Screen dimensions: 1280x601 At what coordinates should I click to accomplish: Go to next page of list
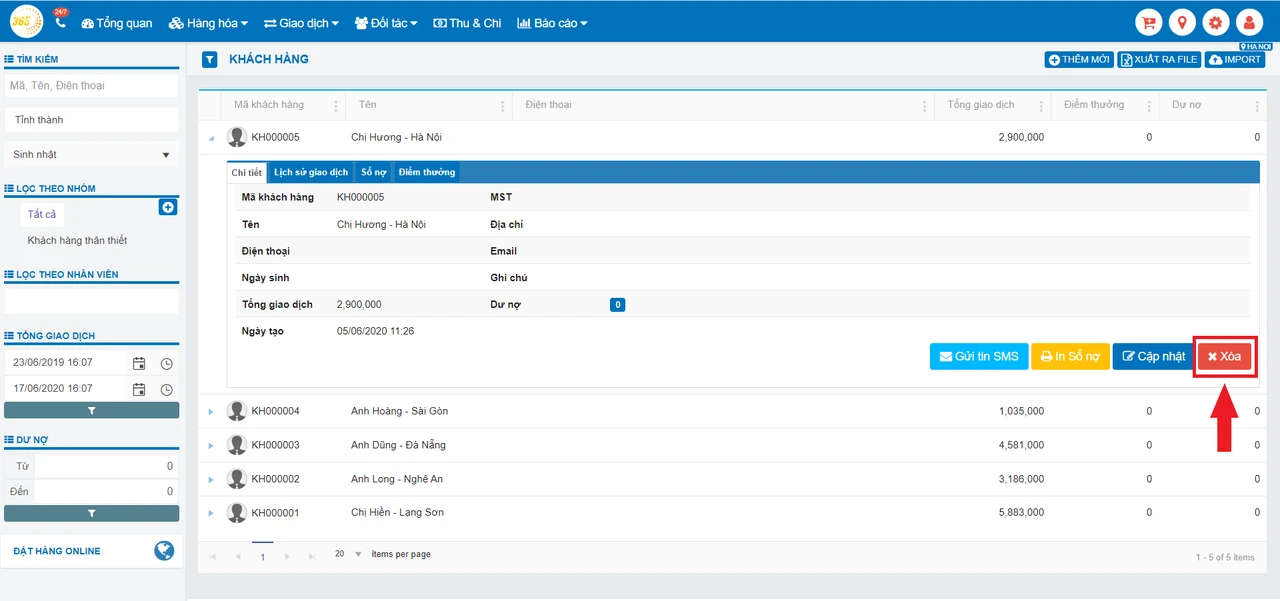coord(287,555)
